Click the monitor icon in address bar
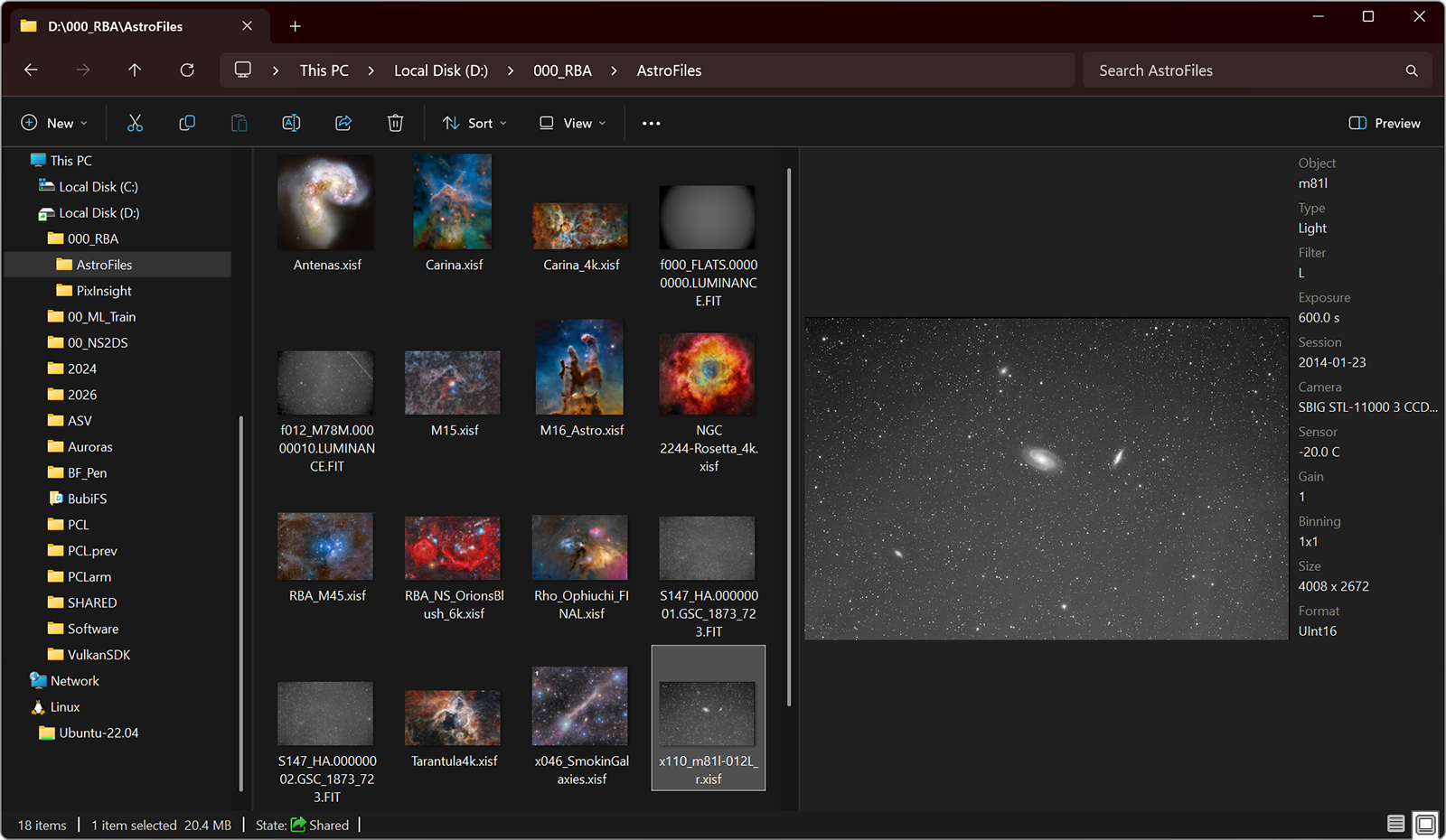 click(243, 70)
